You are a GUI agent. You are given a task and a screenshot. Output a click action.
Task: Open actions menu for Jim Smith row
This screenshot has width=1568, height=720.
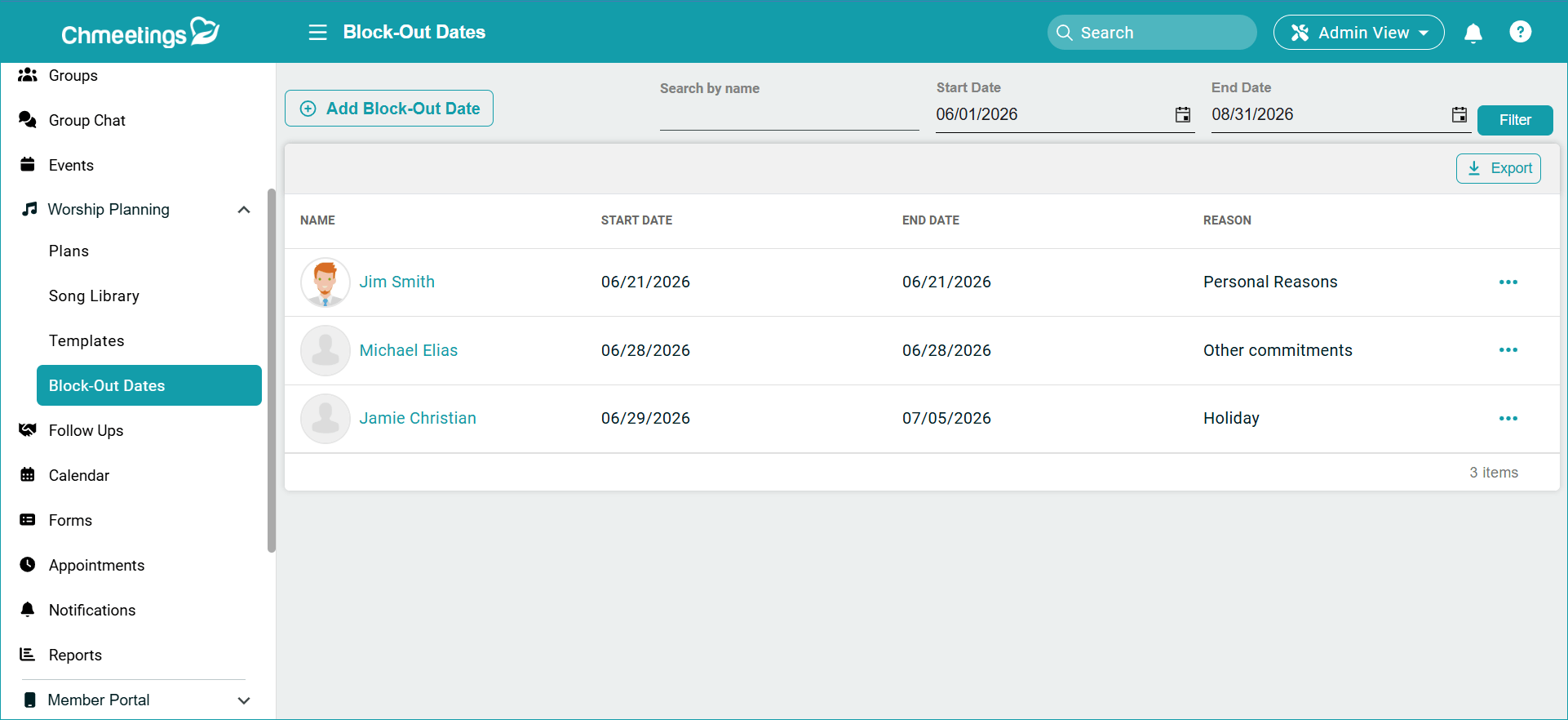(1508, 282)
